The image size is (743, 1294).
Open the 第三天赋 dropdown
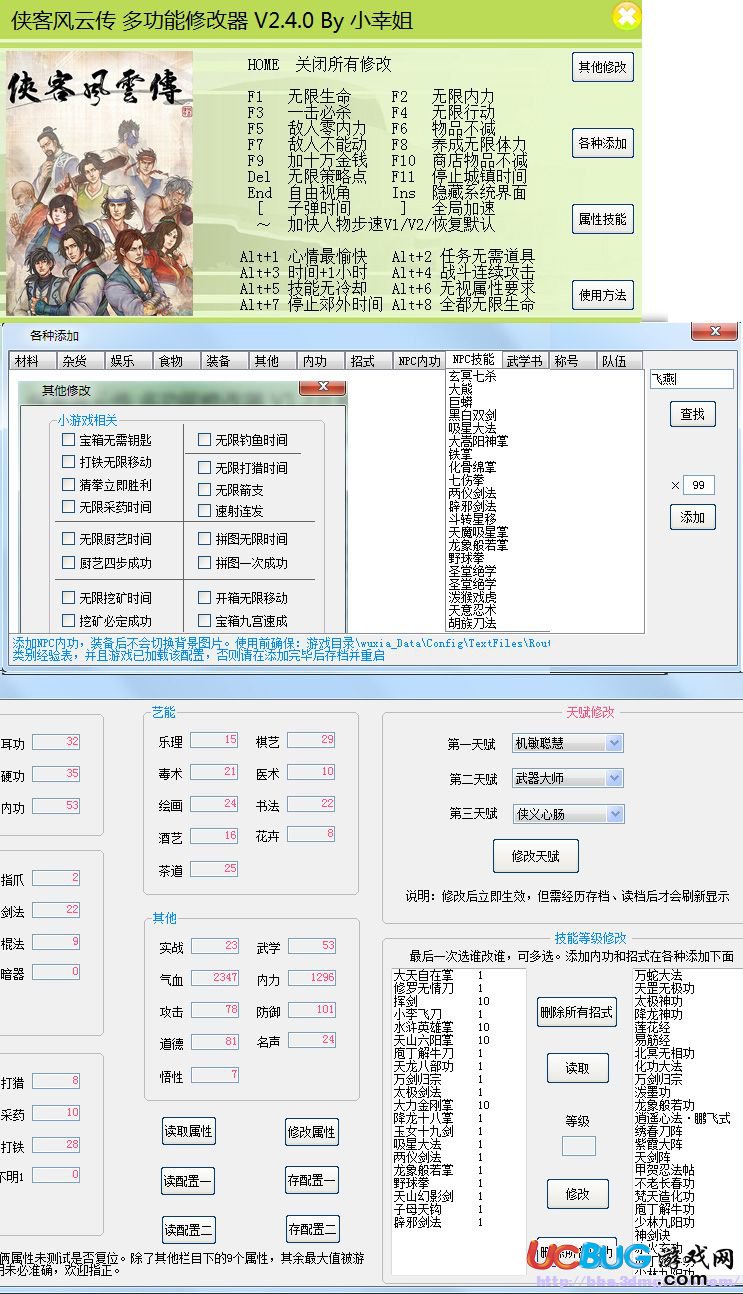(567, 814)
